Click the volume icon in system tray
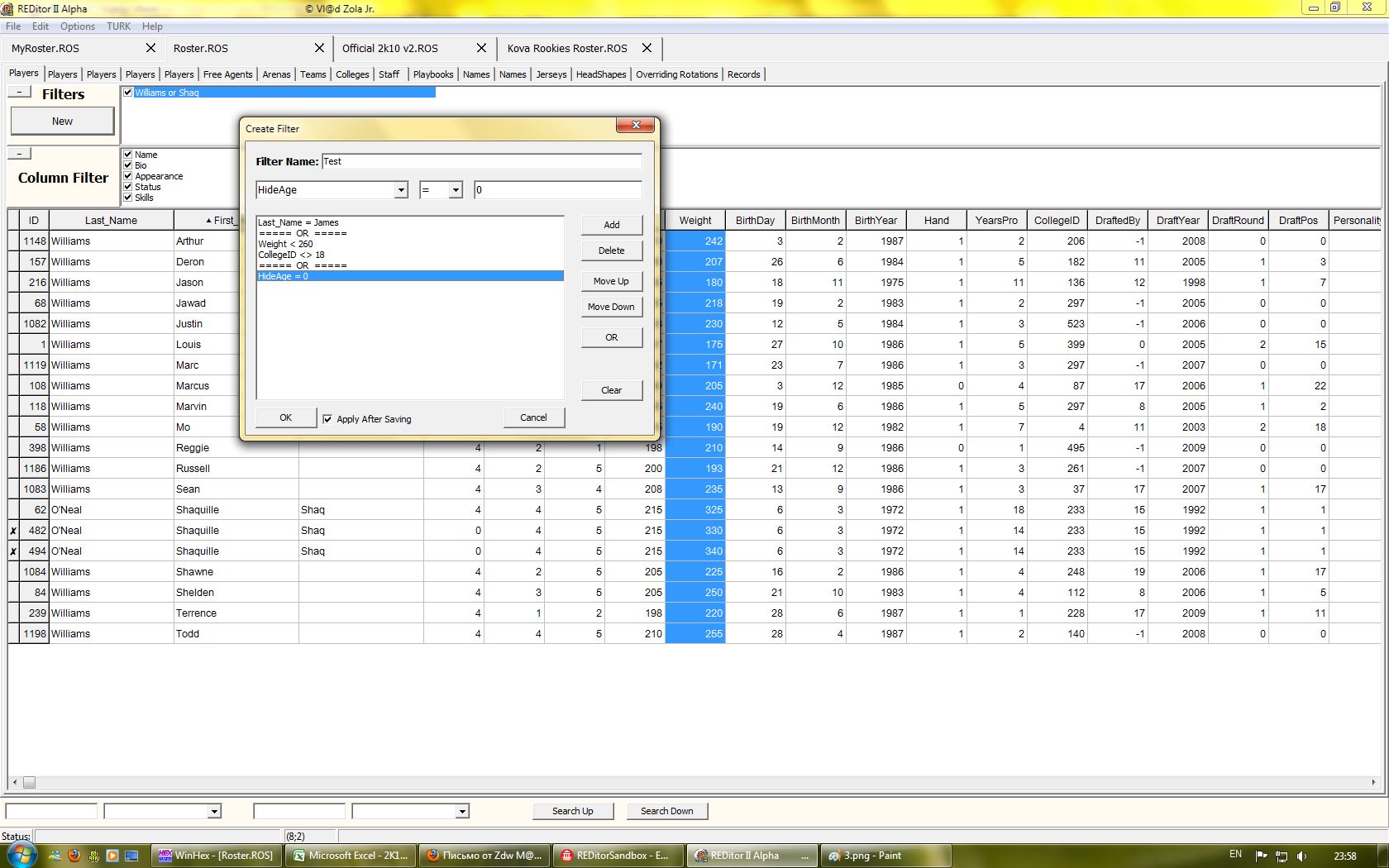Viewport: 1389px width, 868px height. pyautogui.click(x=1301, y=856)
